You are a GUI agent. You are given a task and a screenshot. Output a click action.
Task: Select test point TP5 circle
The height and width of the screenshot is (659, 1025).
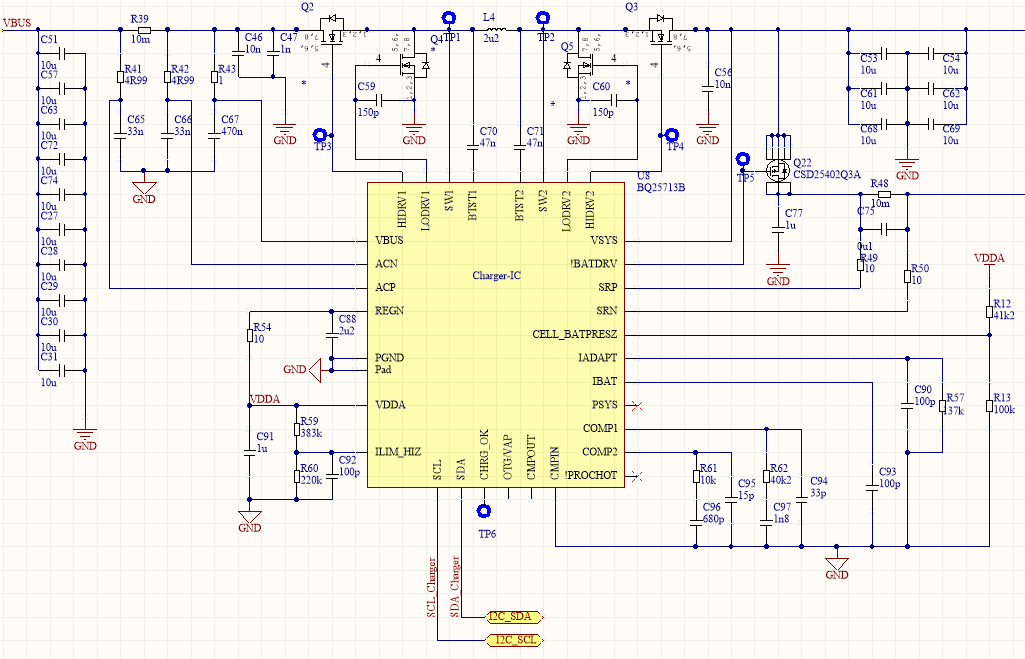click(743, 159)
